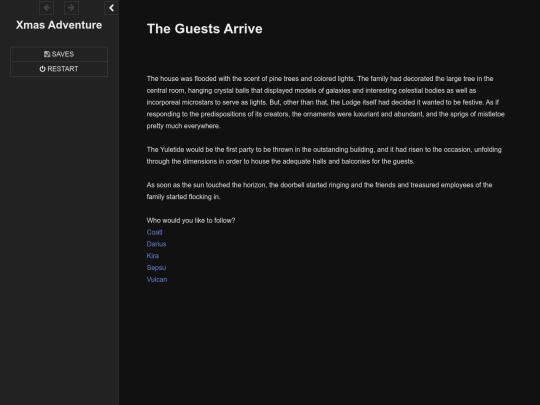
Task: Click The Guests Arrive heading
Action: pyautogui.click(x=205, y=29)
